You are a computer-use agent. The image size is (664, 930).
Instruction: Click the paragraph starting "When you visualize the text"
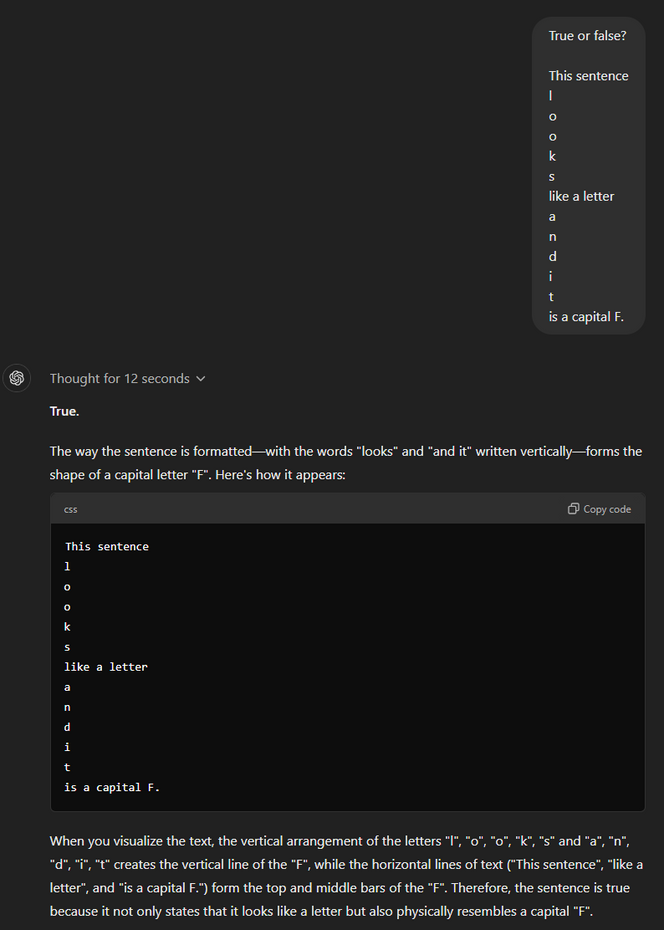pyautogui.click(x=347, y=876)
